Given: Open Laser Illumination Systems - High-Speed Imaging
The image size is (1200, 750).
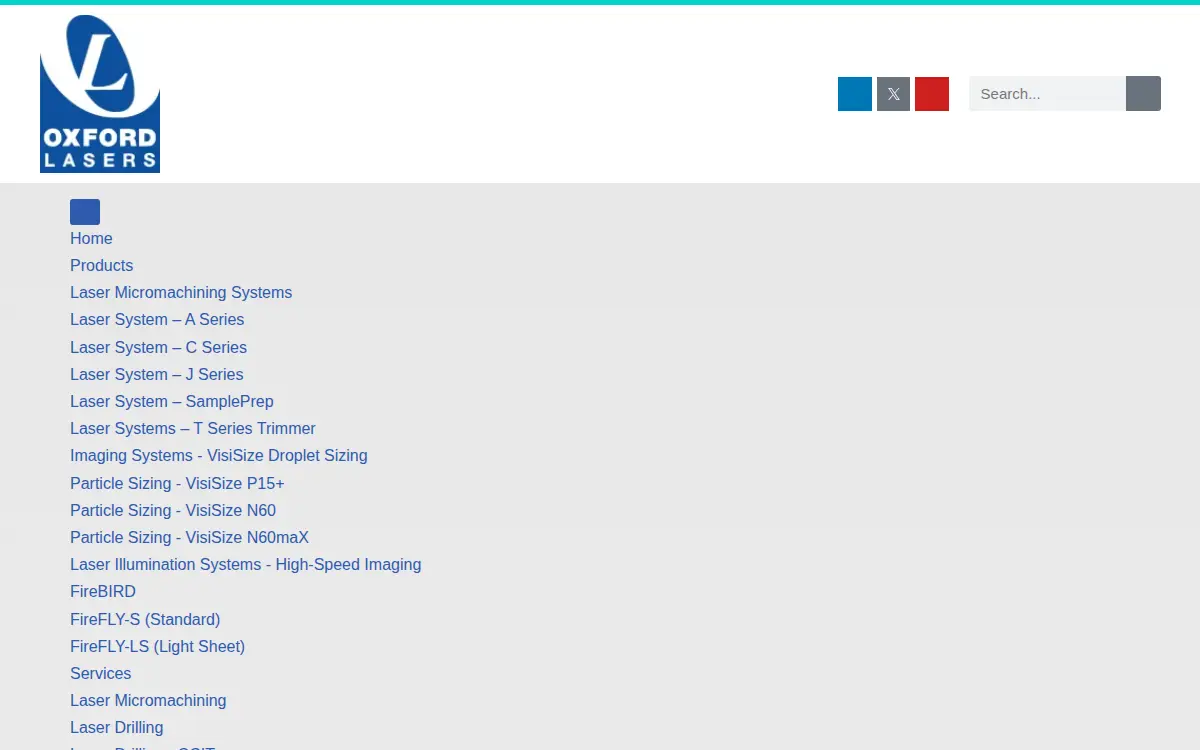Looking at the screenshot, I should click(246, 564).
